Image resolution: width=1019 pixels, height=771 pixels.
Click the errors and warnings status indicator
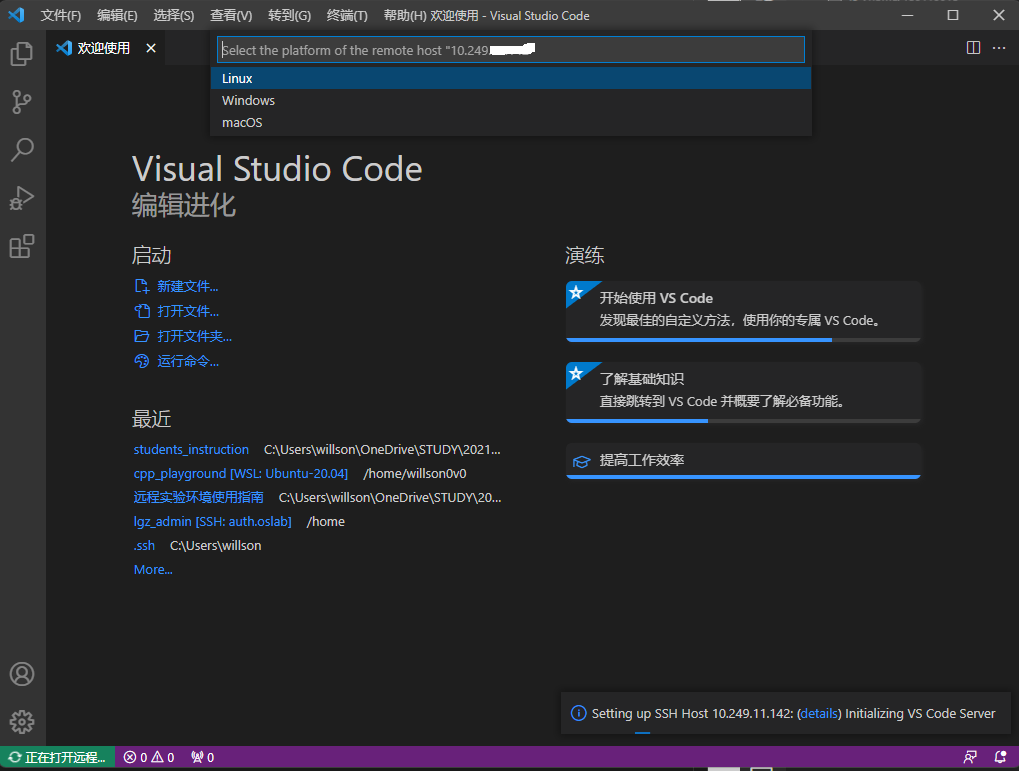tap(149, 758)
